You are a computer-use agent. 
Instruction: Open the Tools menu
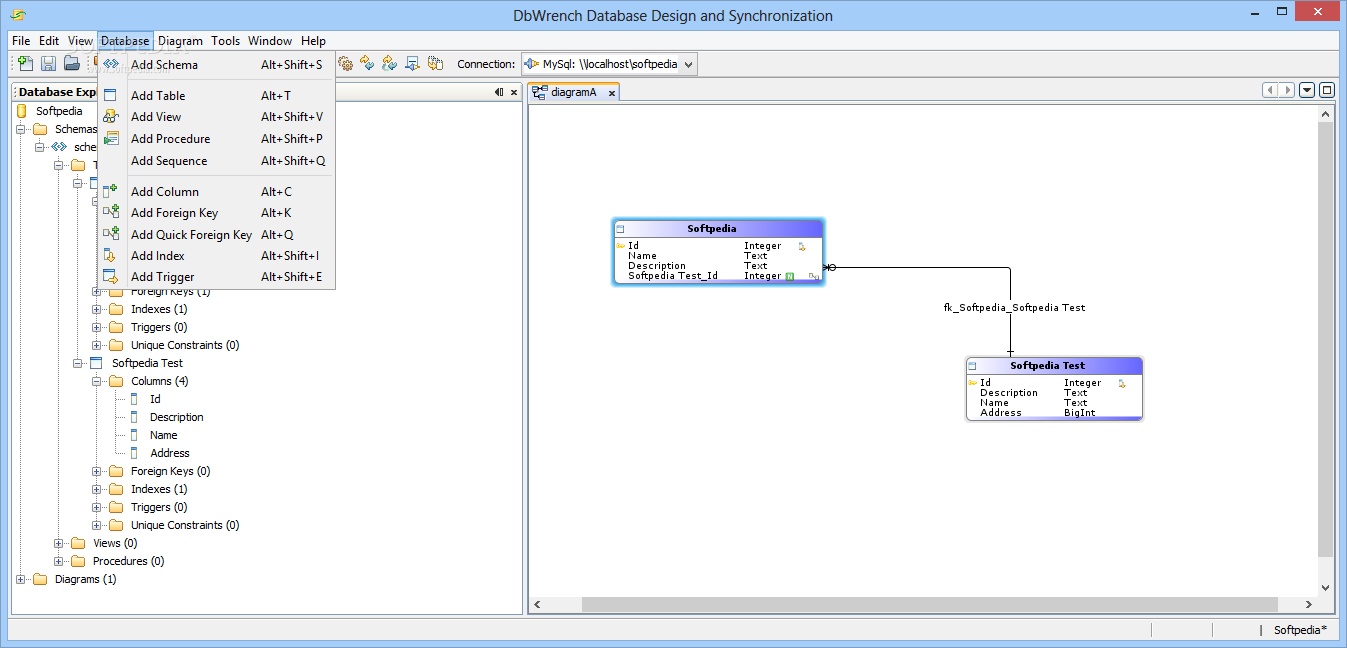(225, 41)
